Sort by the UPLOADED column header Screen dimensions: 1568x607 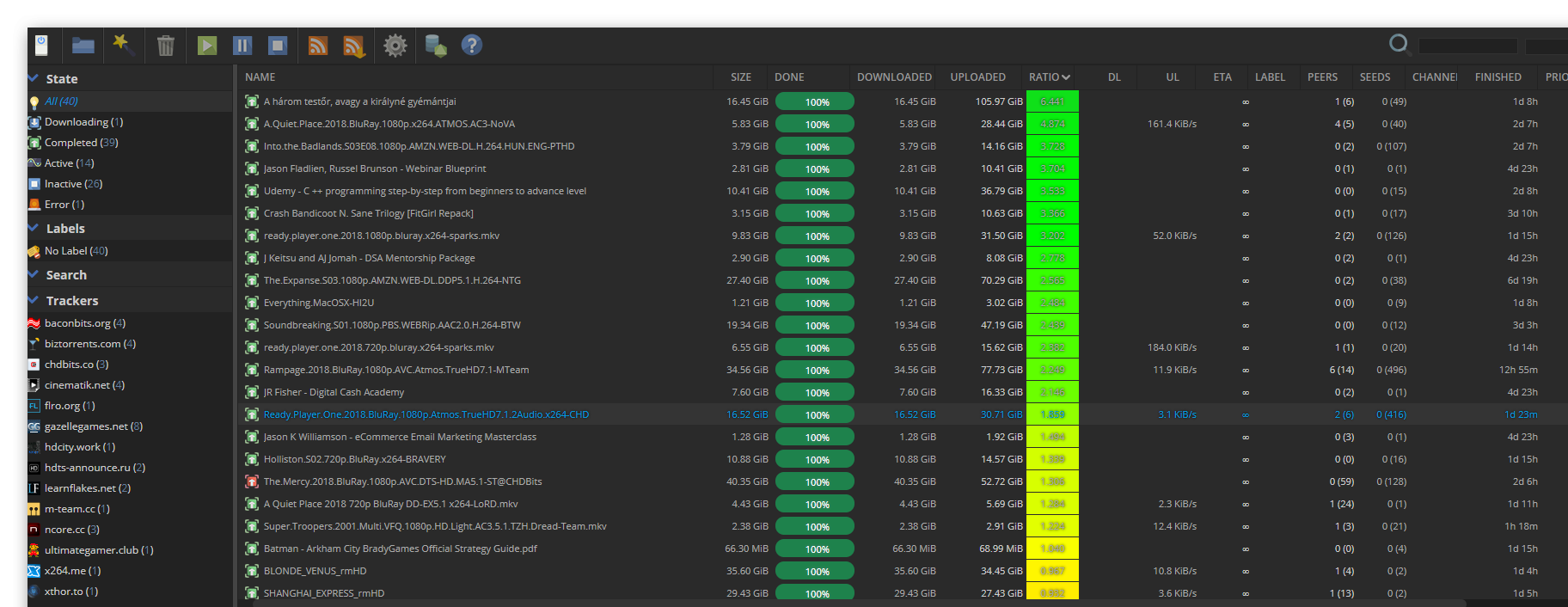[978, 77]
